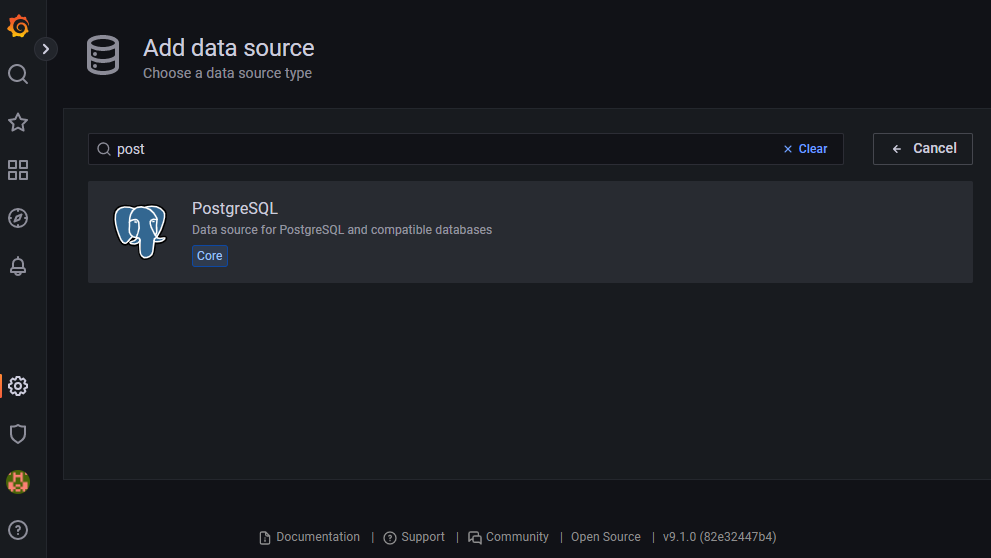Open Explore compass icon
This screenshot has height=558, width=991.
coord(18,218)
